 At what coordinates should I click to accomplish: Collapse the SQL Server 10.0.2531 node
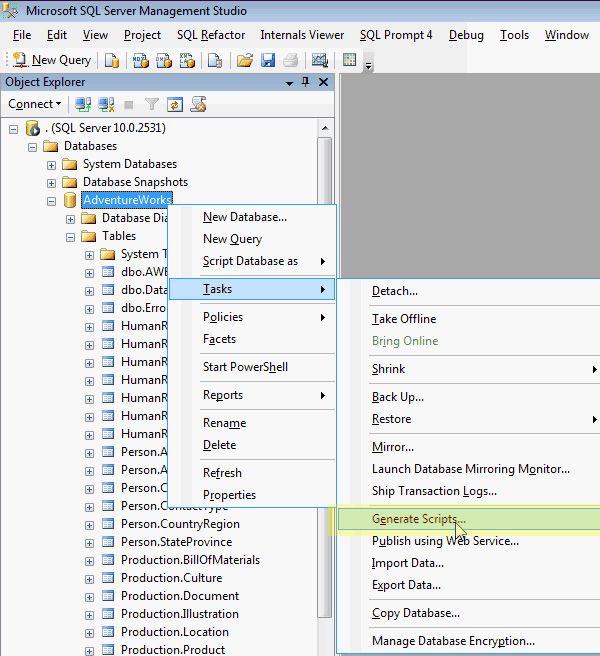pos(13,129)
